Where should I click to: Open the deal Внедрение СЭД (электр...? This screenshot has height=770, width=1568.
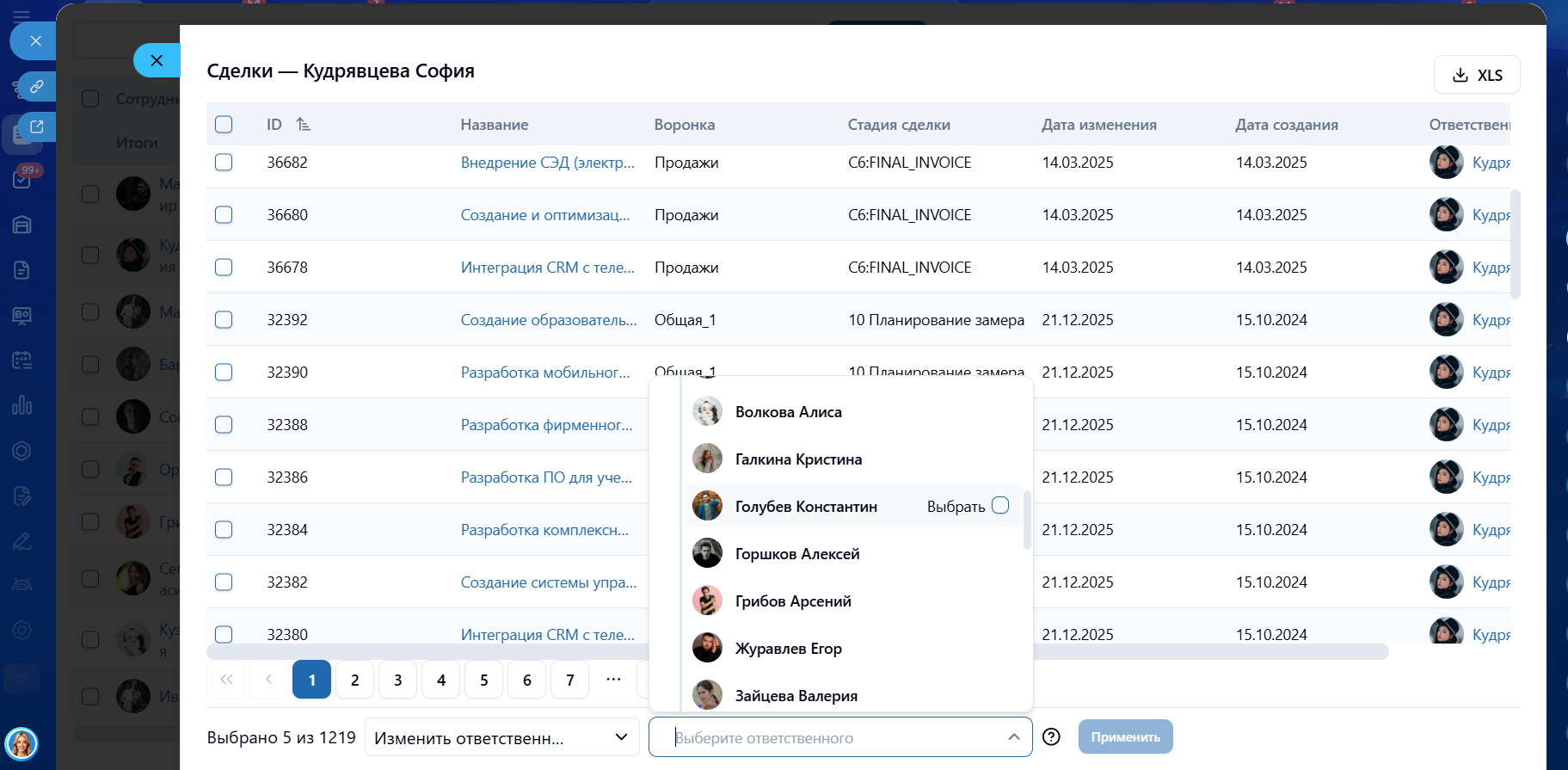click(x=548, y=163)
